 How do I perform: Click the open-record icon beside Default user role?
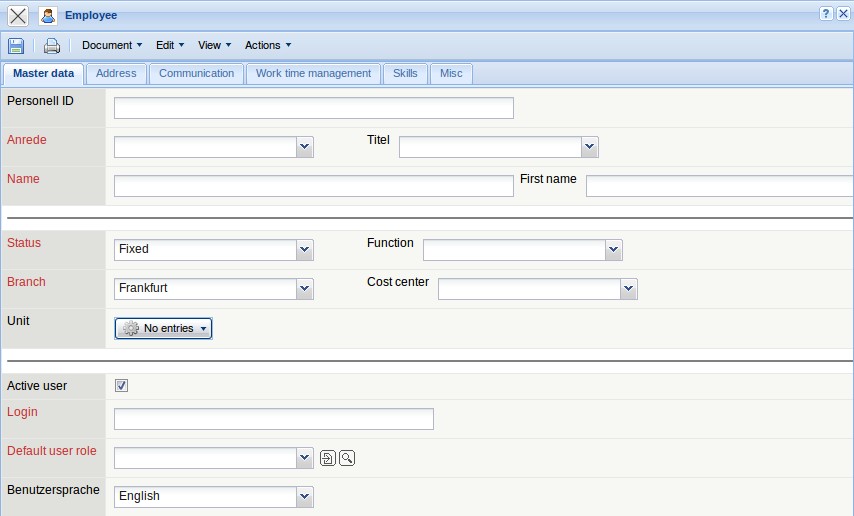click(x=328, y=458)
